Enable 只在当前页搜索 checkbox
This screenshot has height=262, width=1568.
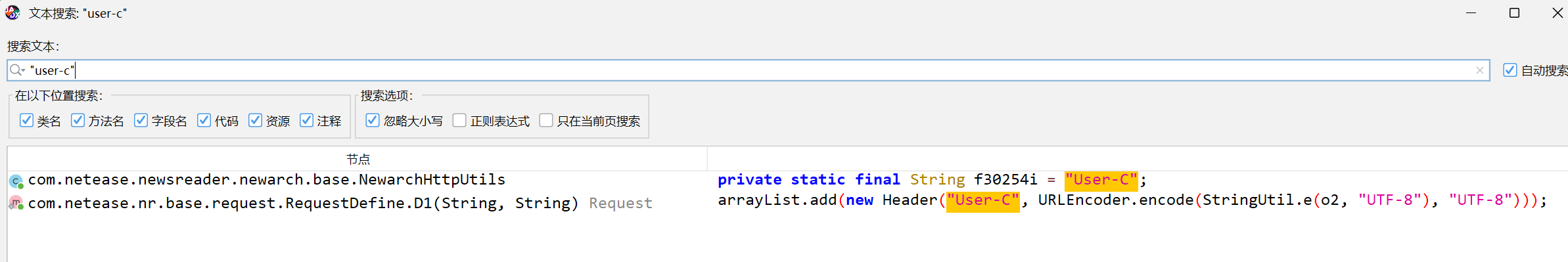click(546, 120)
